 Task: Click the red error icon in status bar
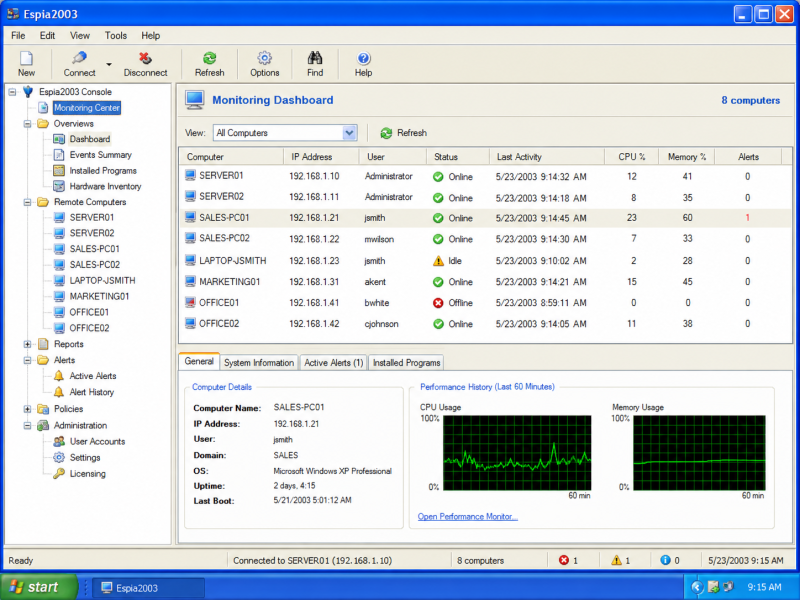pos(563,560)
